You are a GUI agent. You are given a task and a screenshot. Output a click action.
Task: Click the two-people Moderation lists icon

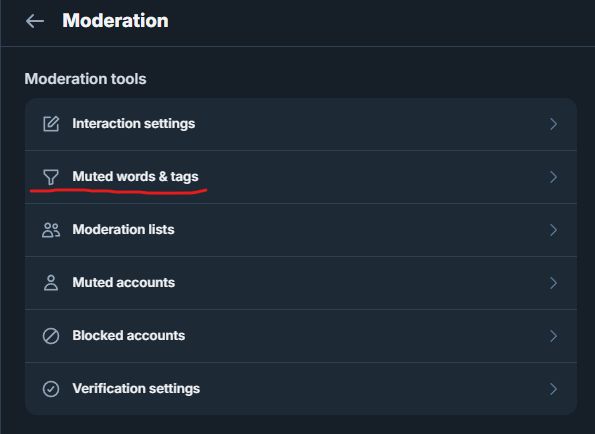(51, 230)
